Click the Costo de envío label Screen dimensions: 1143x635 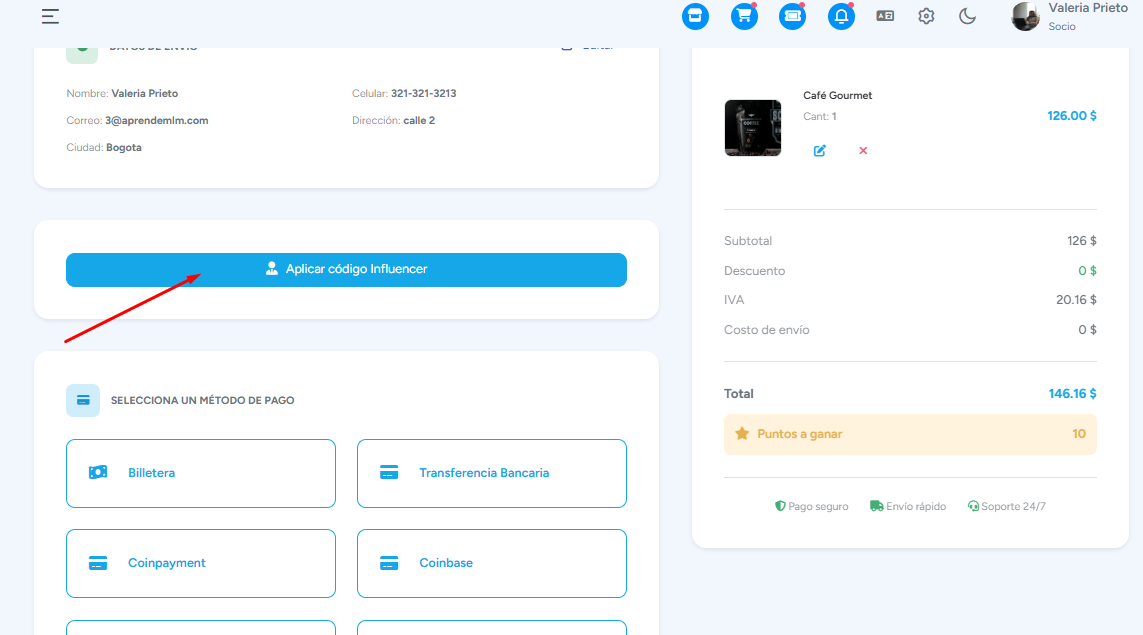(766, 330)
